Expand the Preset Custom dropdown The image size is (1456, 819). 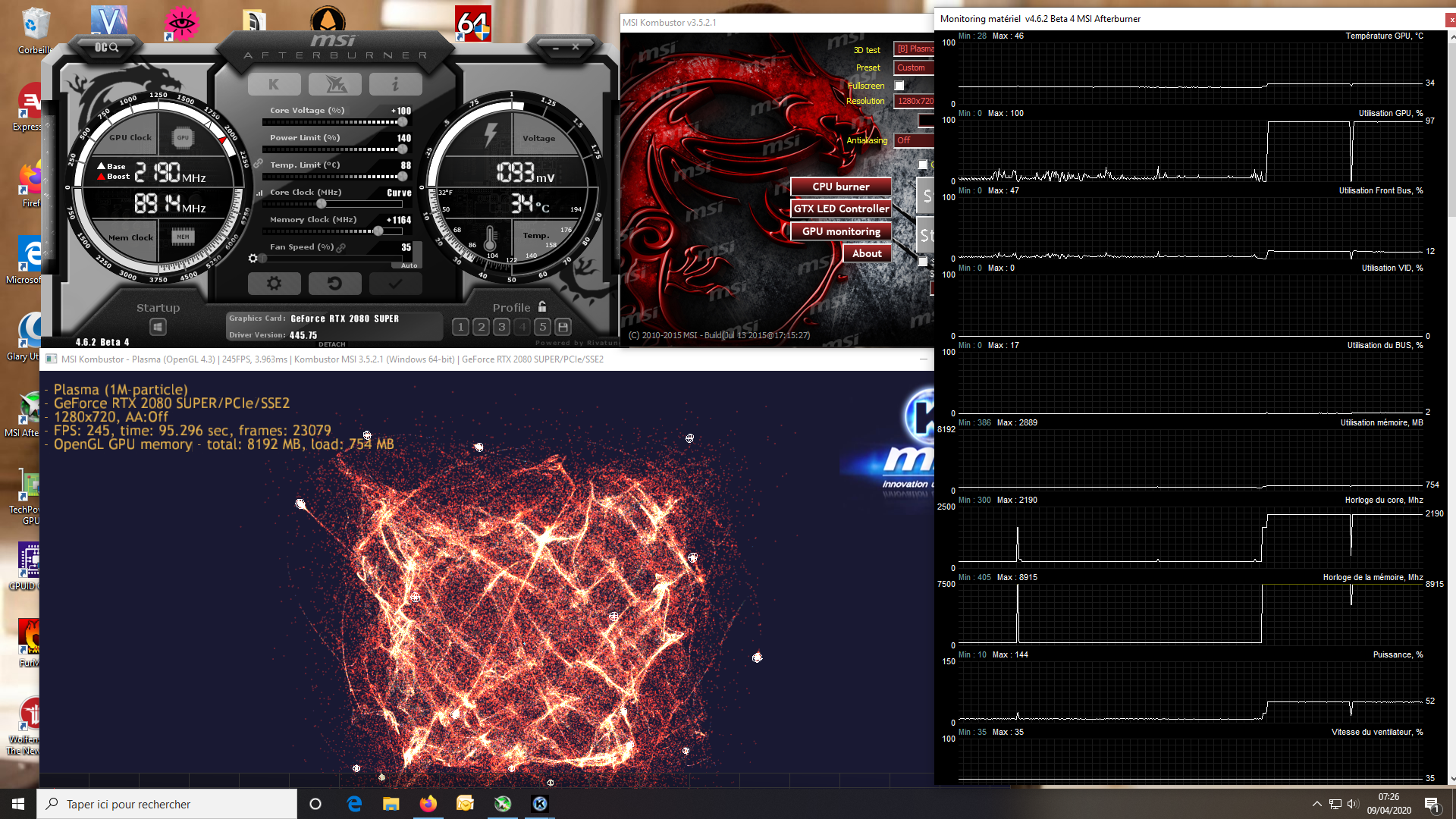click(914, 67)
